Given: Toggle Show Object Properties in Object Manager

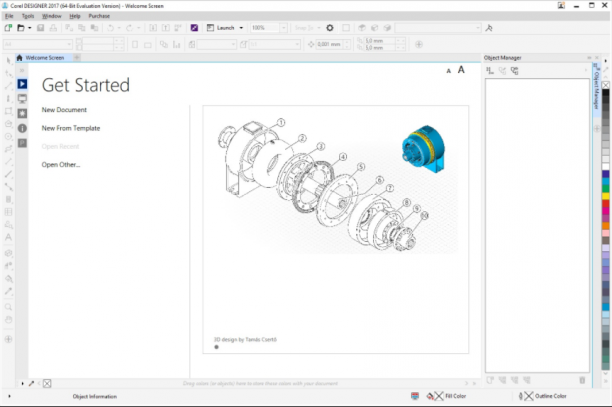Looking at the screenshot, I should (490, 71).
